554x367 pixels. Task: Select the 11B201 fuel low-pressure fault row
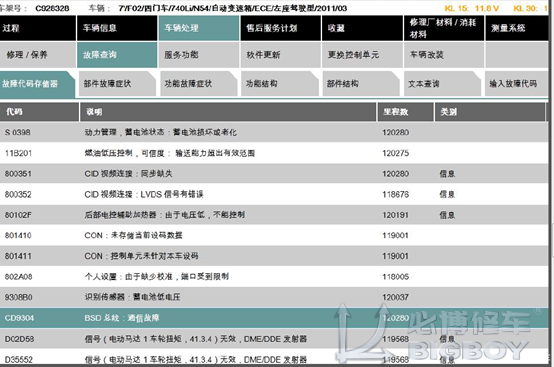[x=274, y=153]
